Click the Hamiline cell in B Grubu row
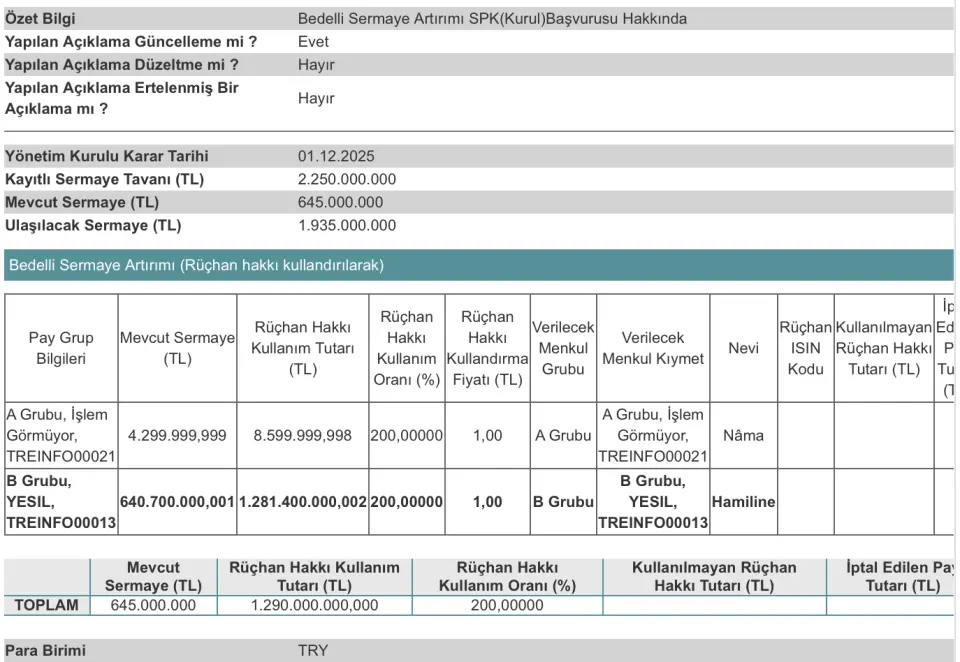Image resolution: width=960 pixels, height=662 pixels. tap(743, 502)
